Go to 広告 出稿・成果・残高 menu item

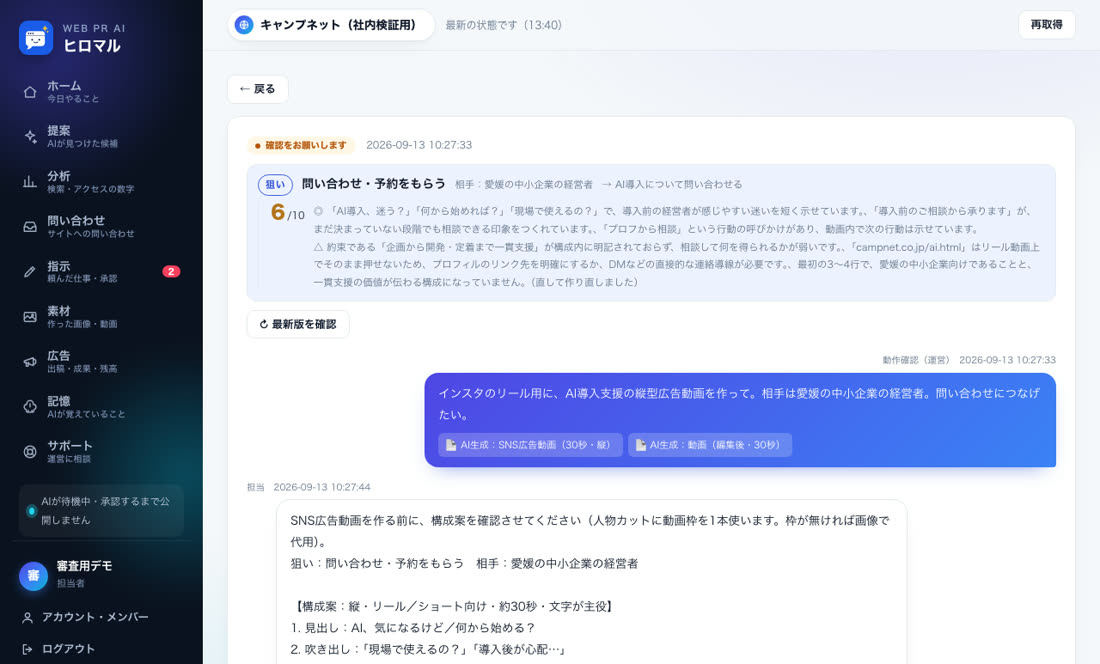click(x=101, y=362)
